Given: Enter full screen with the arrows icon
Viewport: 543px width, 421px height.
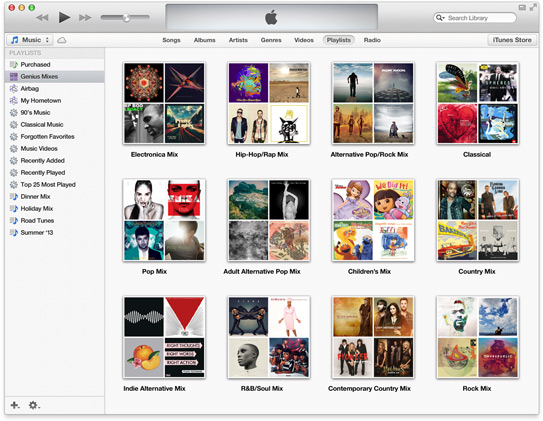Looking at the screenshot, I should click(x=533, y=8).
